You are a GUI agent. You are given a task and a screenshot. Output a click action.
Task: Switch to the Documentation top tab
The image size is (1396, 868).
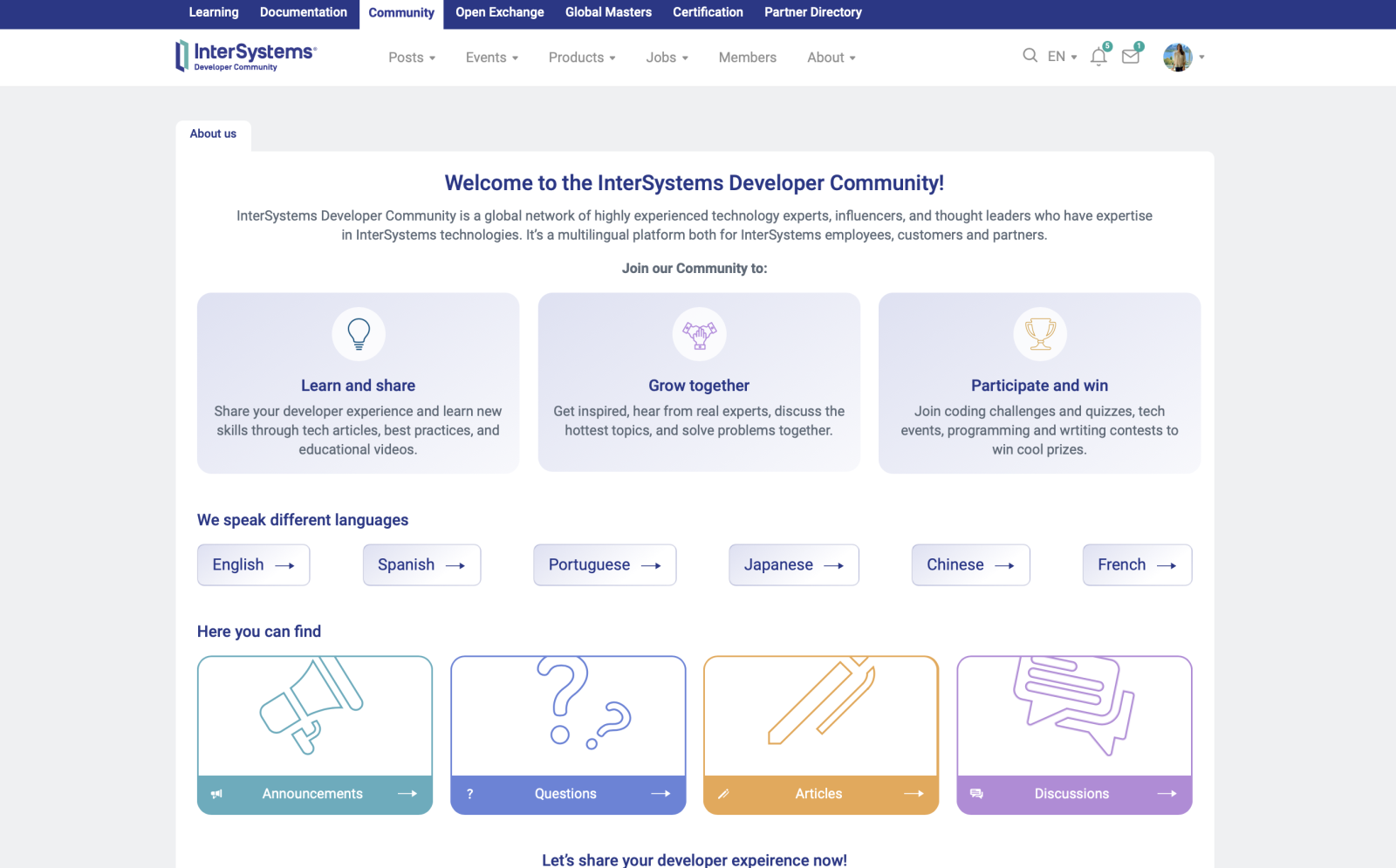pyautogui.click(x=304, y=12)
